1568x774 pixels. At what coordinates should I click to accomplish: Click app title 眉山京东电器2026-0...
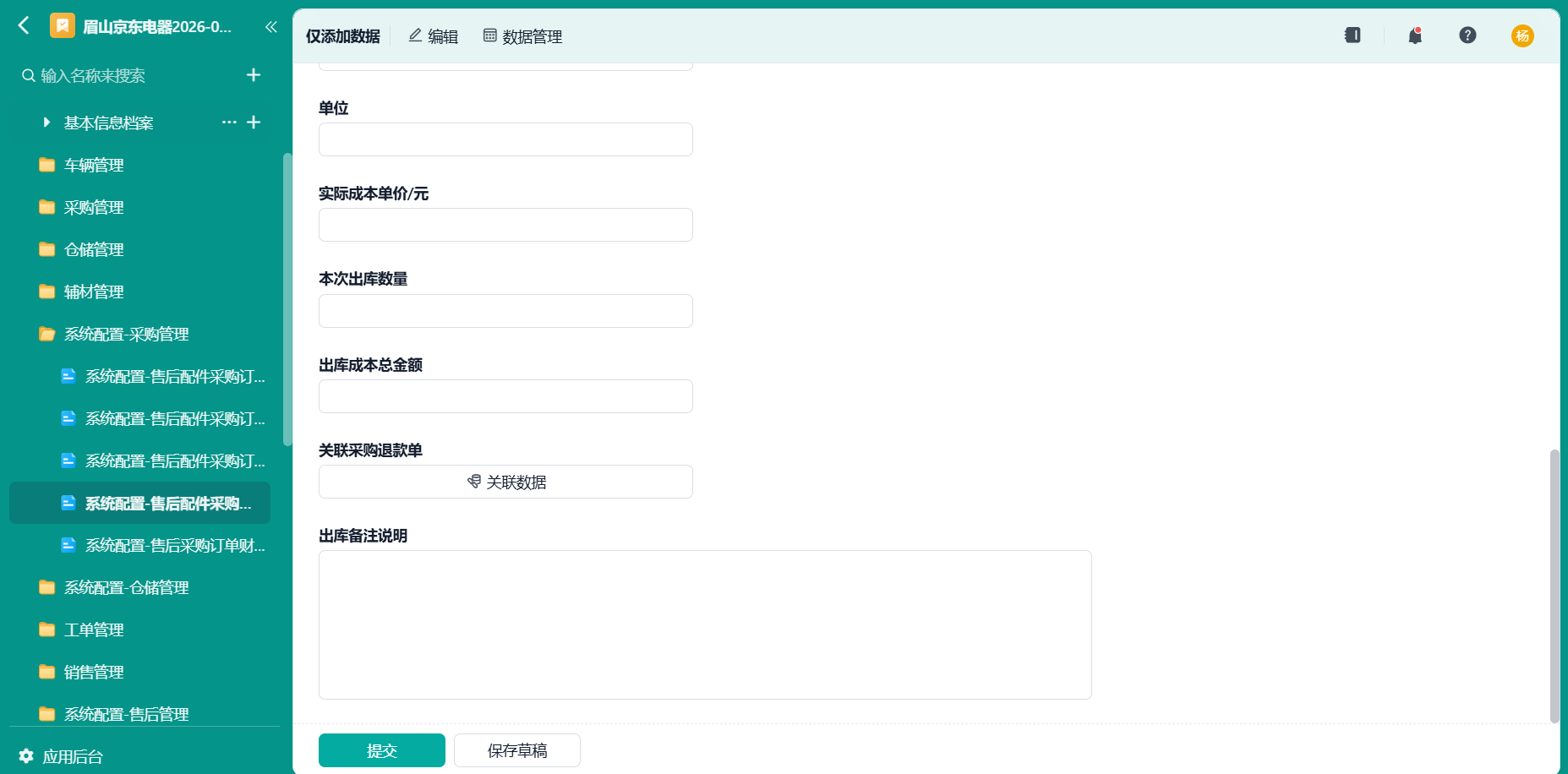157,27
